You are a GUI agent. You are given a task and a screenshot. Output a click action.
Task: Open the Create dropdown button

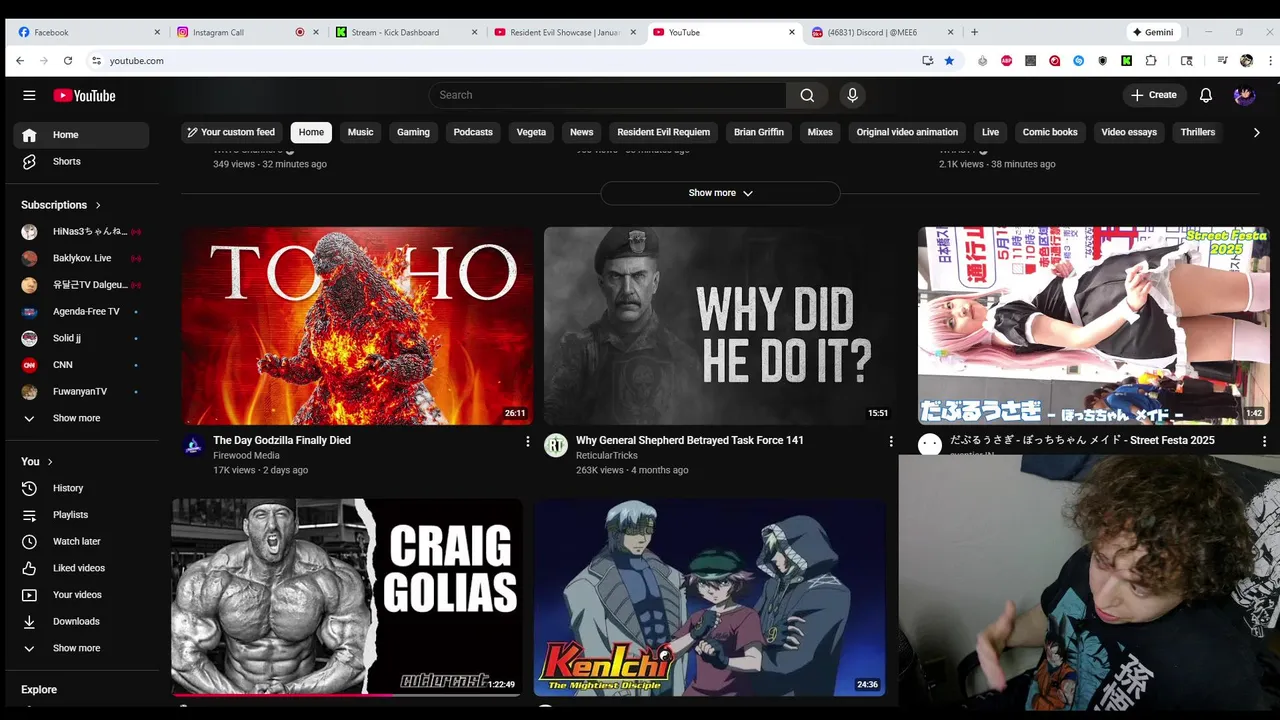pos(1154,95)
